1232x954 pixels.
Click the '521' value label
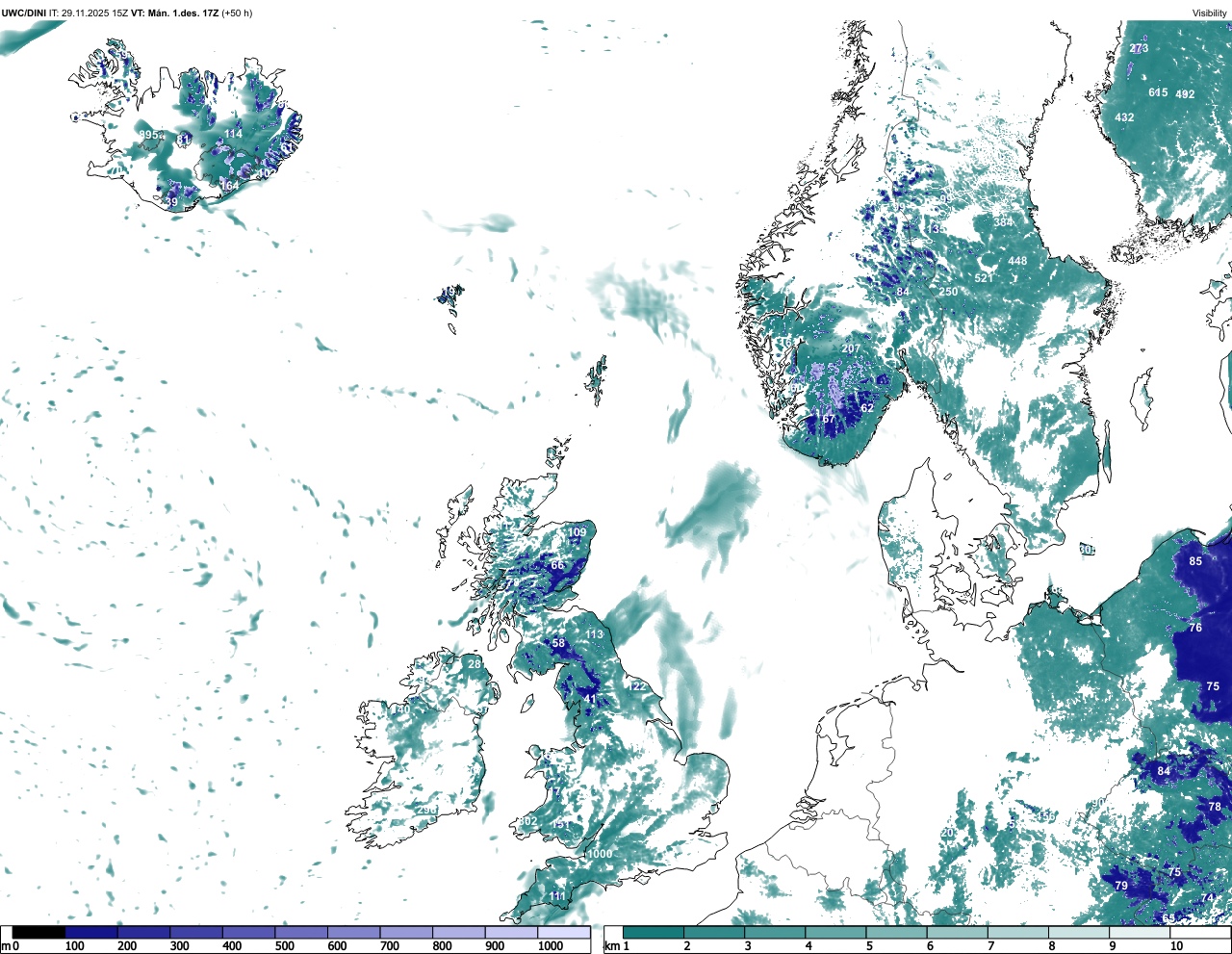984,278
